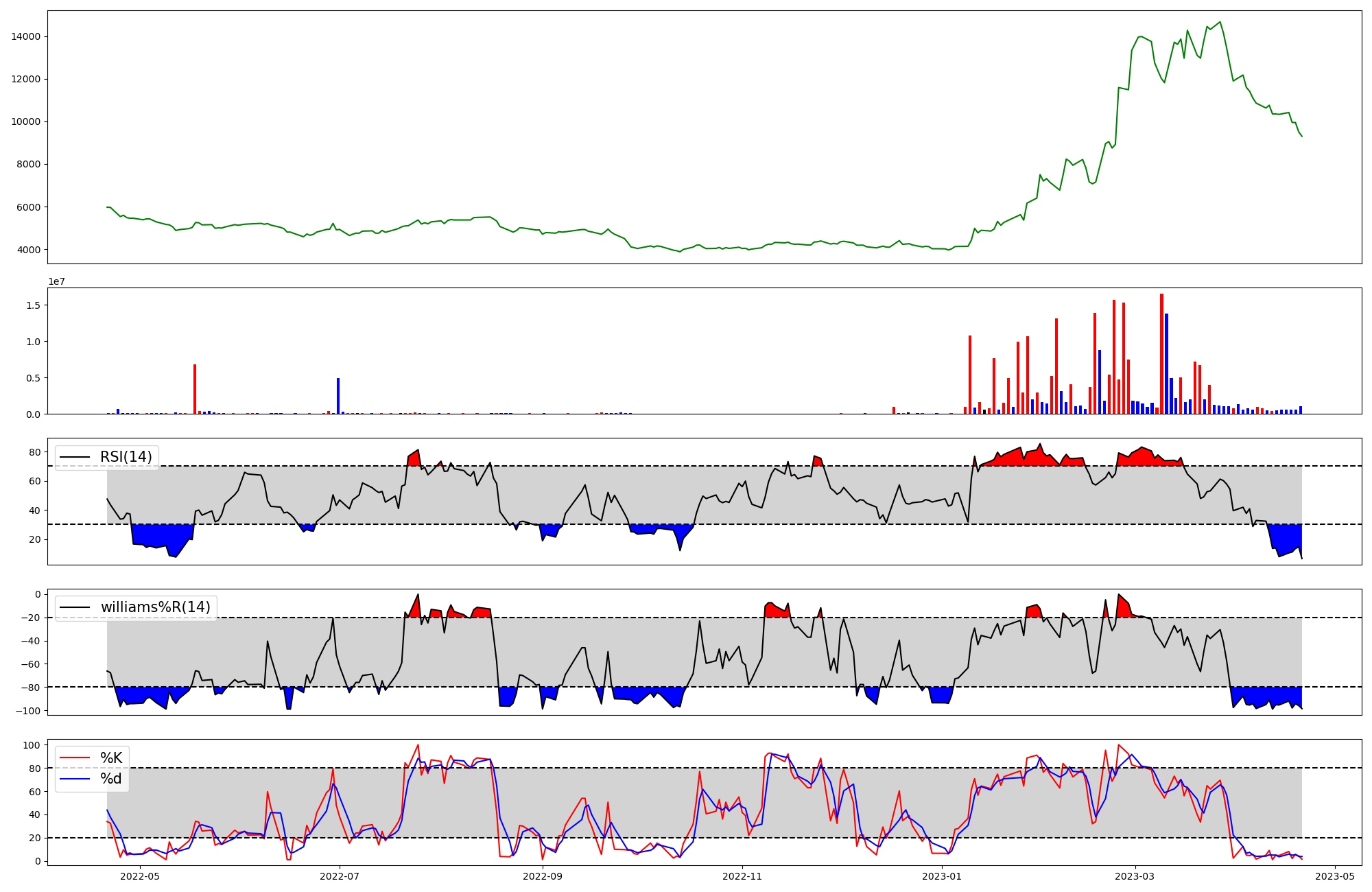Click the 1e7 volume scale label
Screen dimensions: 1372x892
pyautogui.click(x=58, y=281)
